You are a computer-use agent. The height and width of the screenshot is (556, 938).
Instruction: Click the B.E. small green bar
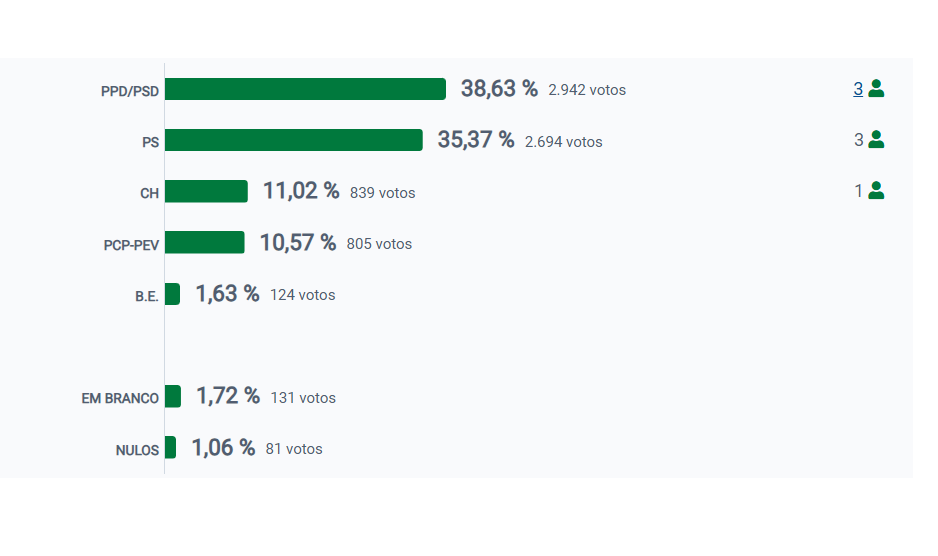(x=172, y=294)
